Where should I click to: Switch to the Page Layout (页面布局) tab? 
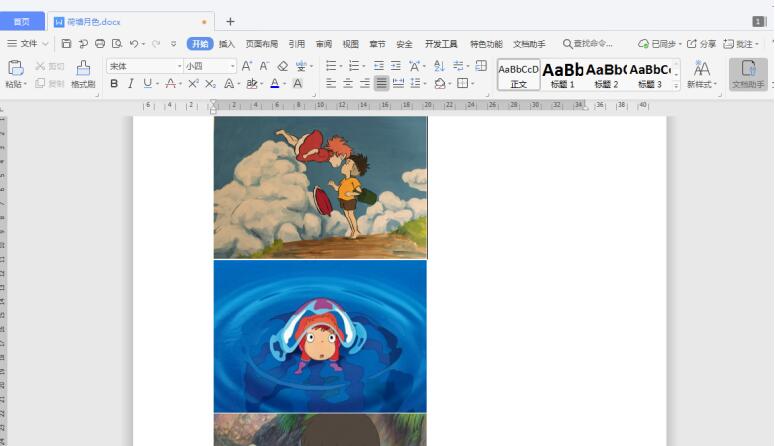point(261,44)
